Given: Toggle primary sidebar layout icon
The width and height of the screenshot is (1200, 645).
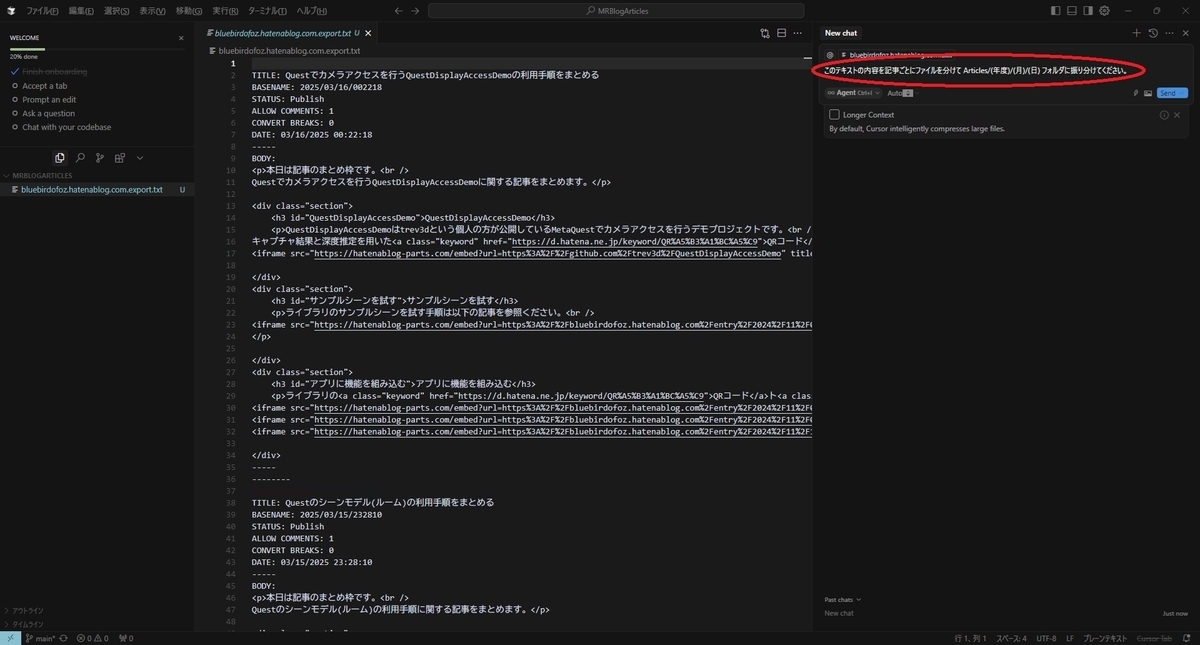Looking at the screenshot, I should coord(1056,11).
